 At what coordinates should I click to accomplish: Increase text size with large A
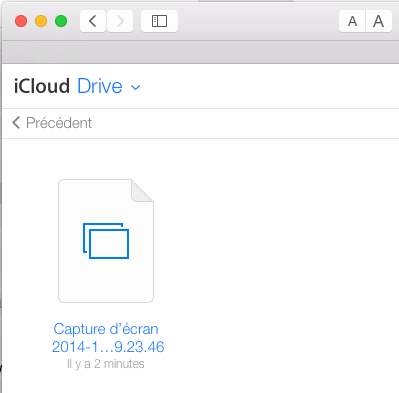tap(379, 21)
